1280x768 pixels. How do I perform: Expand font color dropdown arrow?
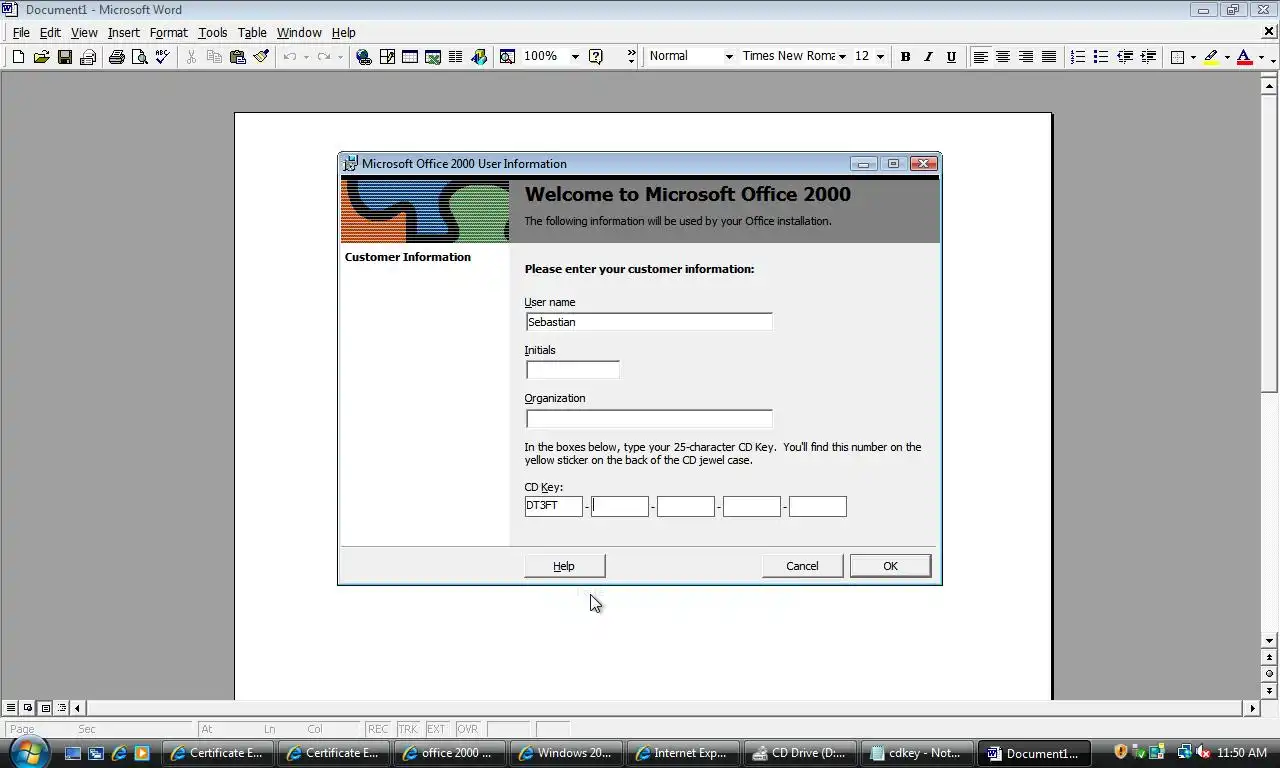[1261, 57]
